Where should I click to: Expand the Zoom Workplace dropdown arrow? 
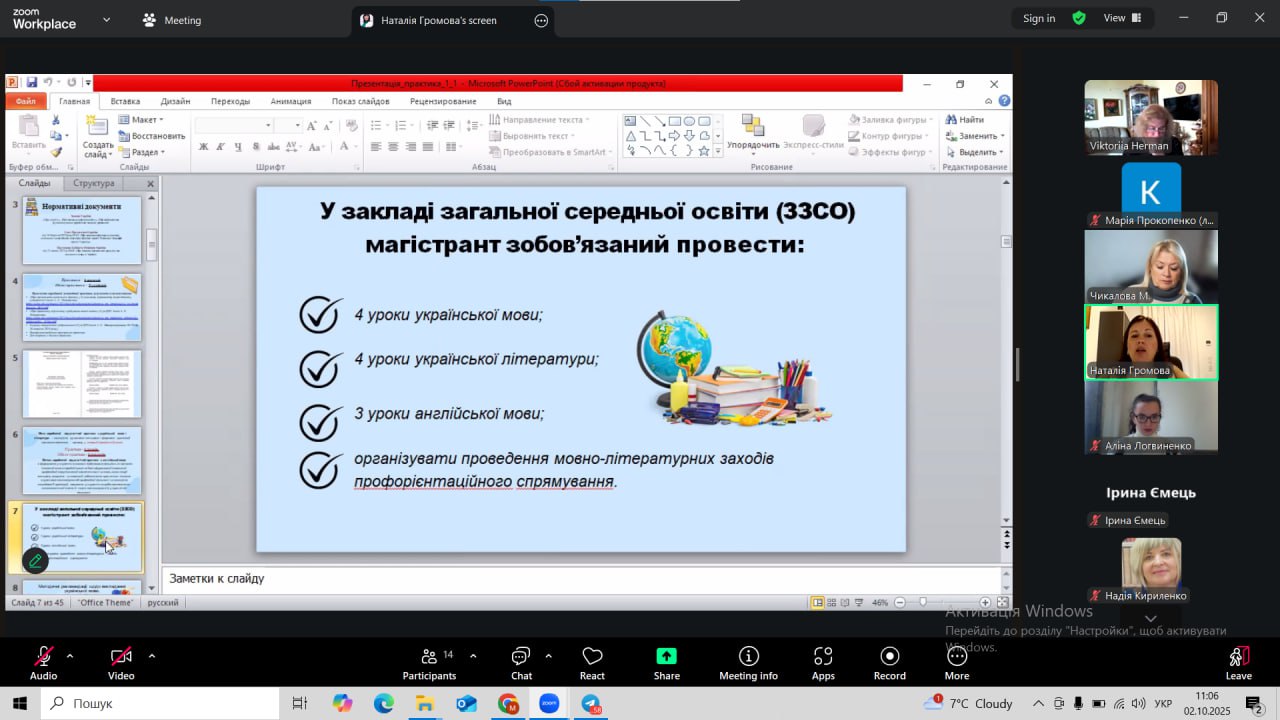[107, 19]
